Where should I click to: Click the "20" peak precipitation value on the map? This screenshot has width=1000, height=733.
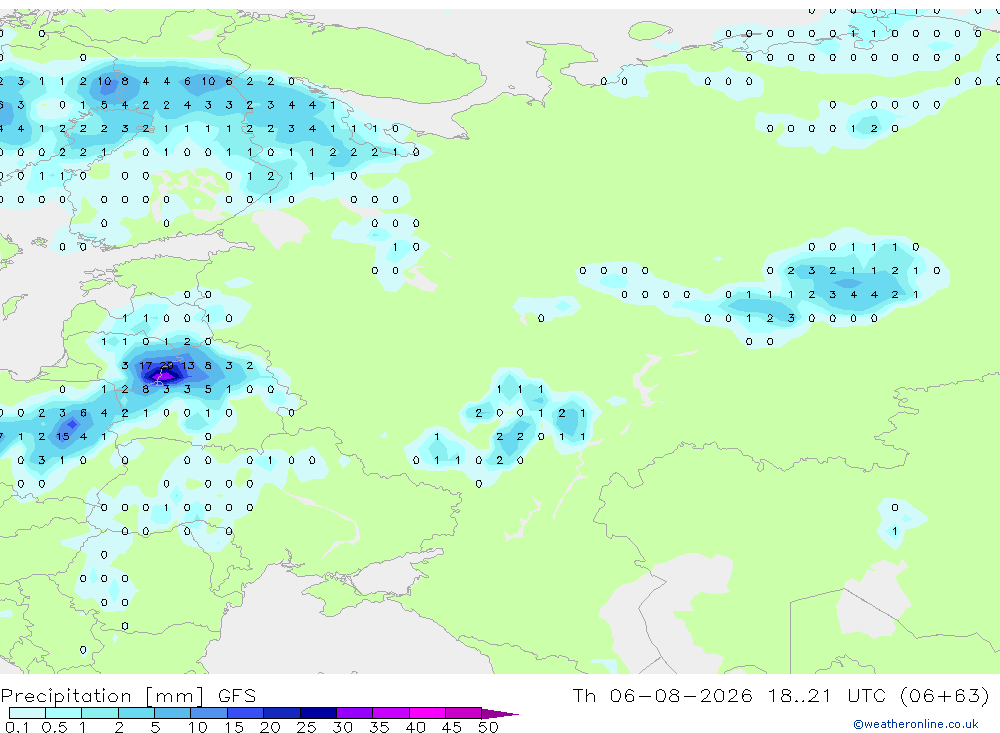[166, 366]
